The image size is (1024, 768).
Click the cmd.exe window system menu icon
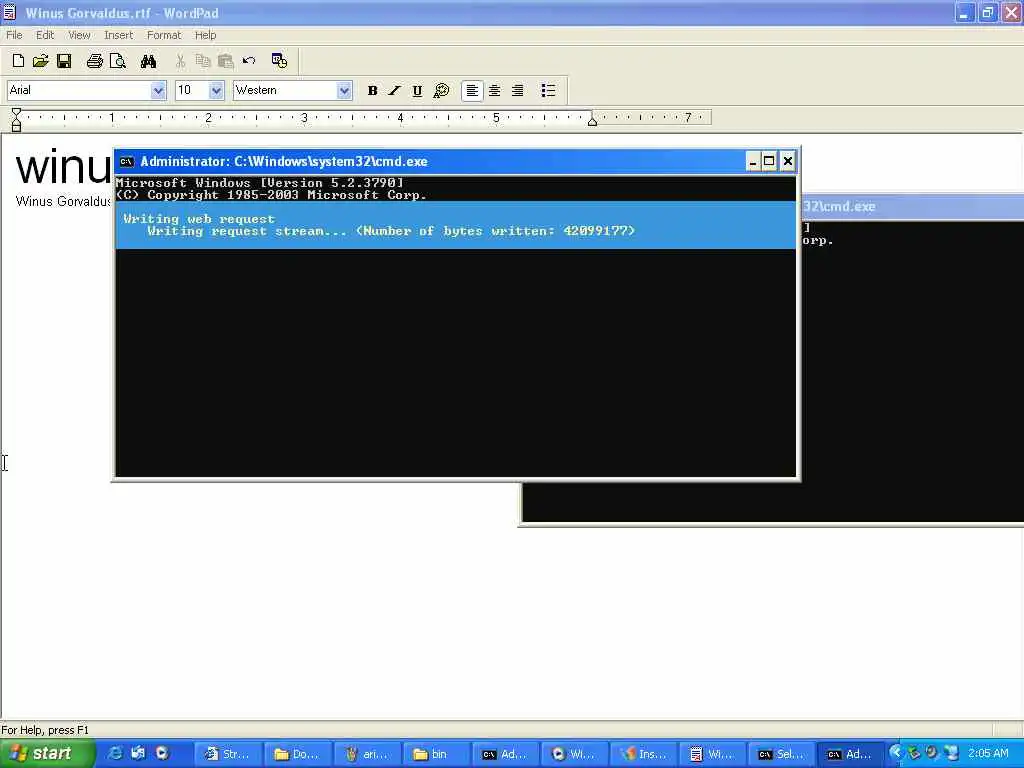pyautogui.click(x=127, y=161)
